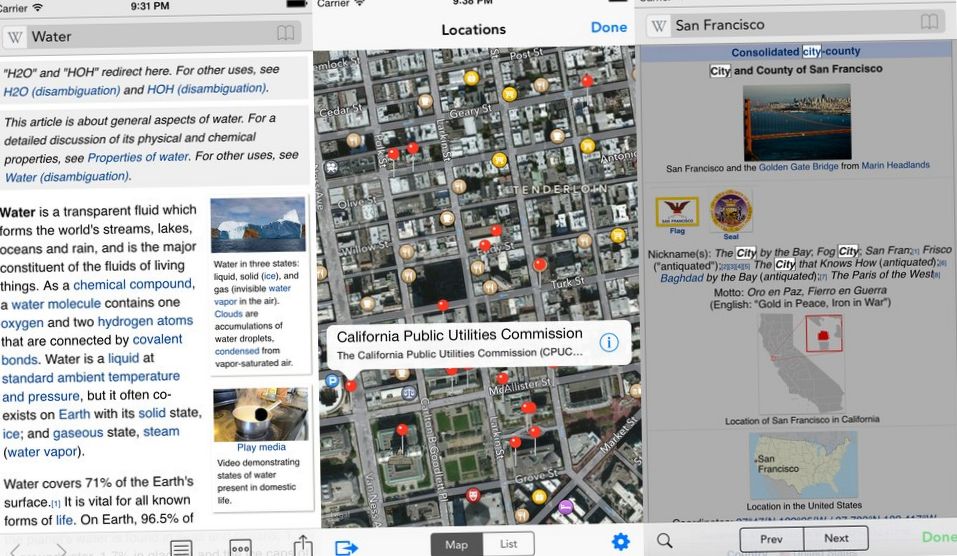Open the boiling pot video thumbnail
Viewport: 957px width, 556px height.
click(261, 415)
